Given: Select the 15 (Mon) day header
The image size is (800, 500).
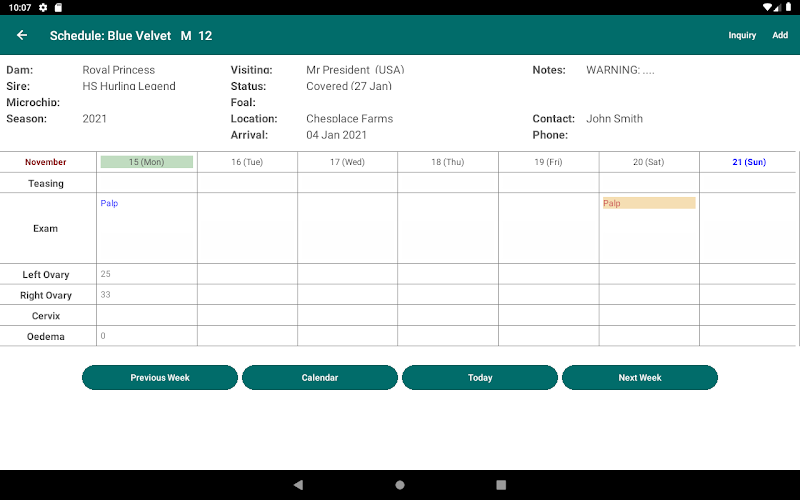Looking at the screenshot, I should tap(147, 162).
